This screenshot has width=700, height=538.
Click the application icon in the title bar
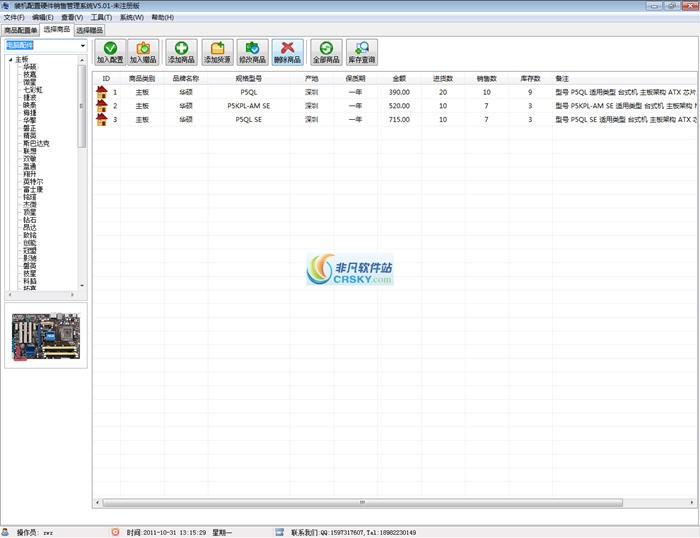click(x=5, y=5)
